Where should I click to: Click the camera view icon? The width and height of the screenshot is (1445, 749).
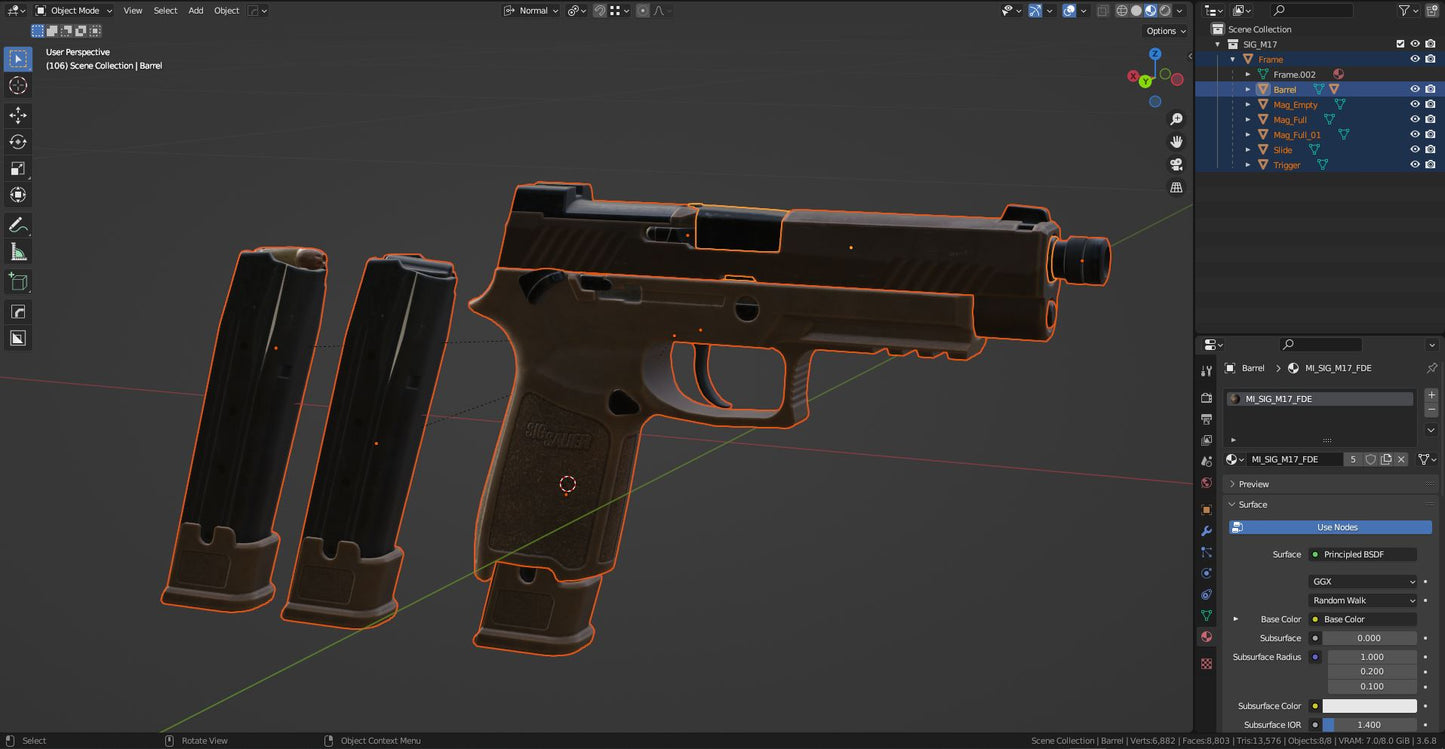click(x=1176, y=164)
